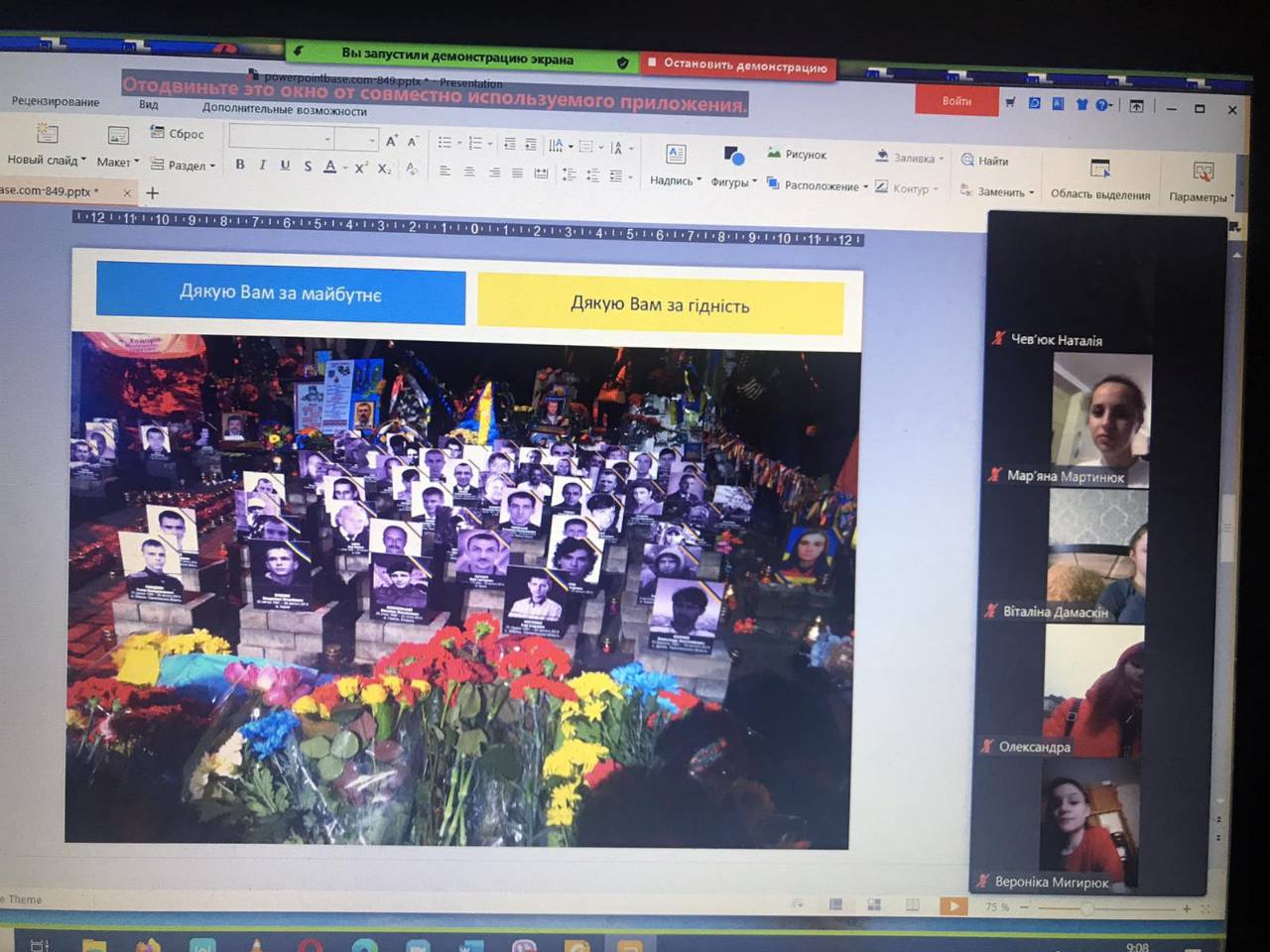
Task: Click the help question mark icon
Action: [x=1102, y=104]
